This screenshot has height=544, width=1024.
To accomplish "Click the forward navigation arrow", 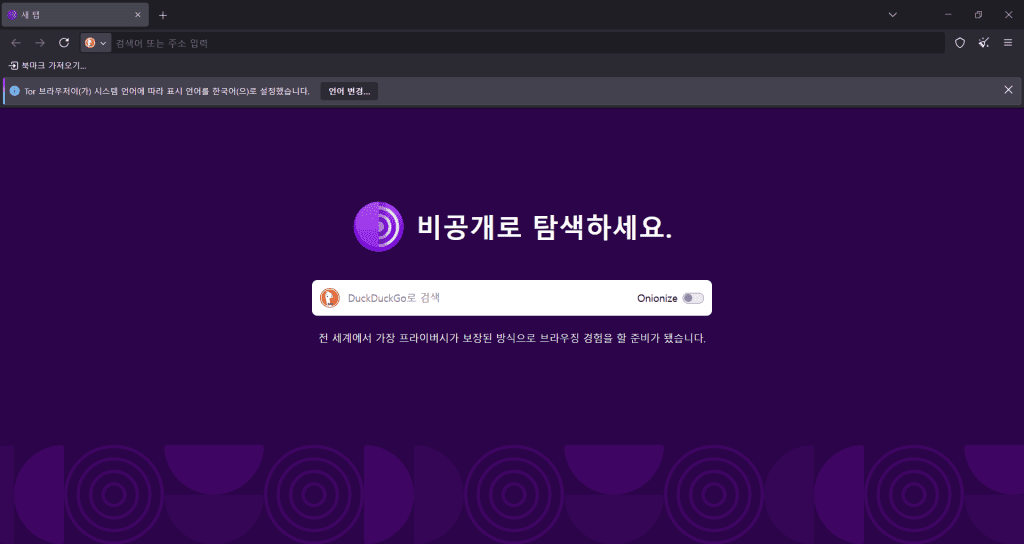I will point(40,43).
